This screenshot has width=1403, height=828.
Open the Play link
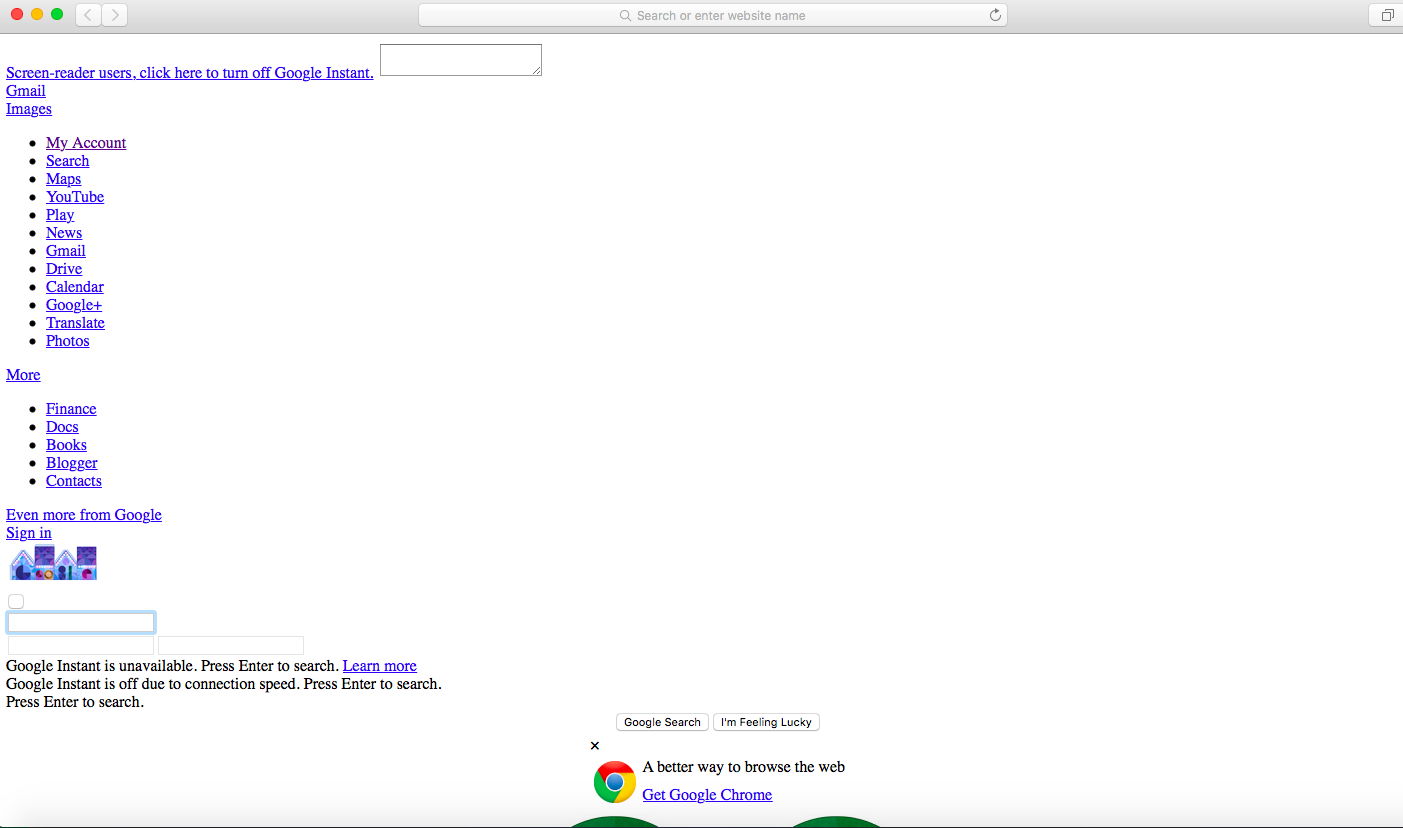click(60, 215)
